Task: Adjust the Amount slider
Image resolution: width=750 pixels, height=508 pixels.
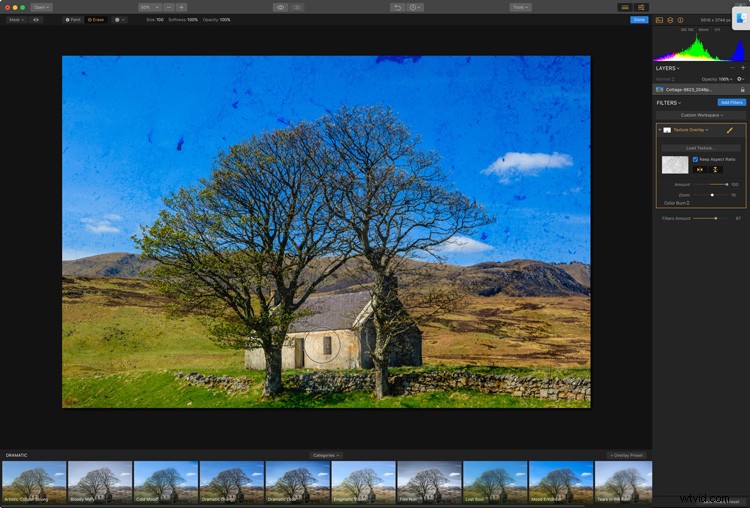Action: (711, 184)
